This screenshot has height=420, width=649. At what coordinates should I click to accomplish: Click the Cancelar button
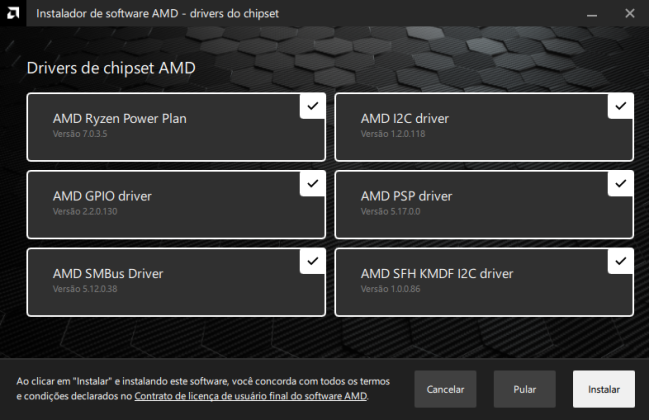pyautogui.click(x=445, y=389)
